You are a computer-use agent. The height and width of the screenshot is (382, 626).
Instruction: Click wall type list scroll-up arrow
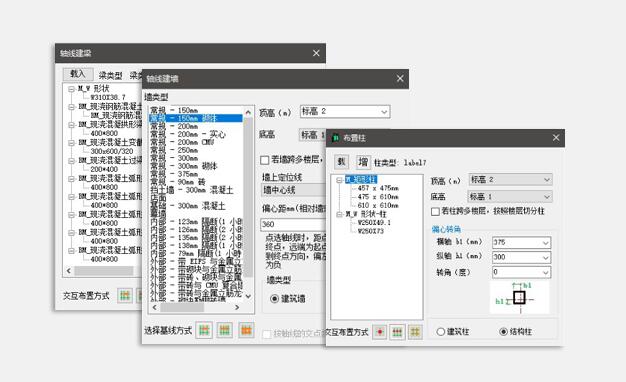pos(248,113)
